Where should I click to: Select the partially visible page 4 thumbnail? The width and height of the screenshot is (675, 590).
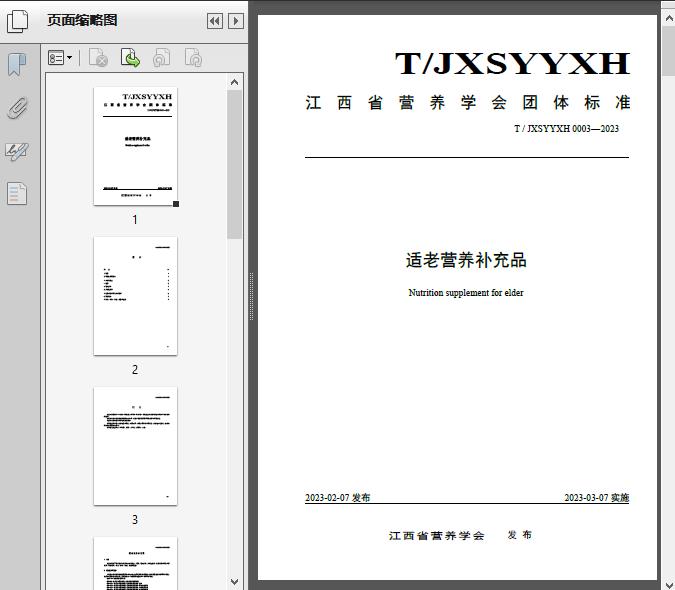[x=135, y=563]
